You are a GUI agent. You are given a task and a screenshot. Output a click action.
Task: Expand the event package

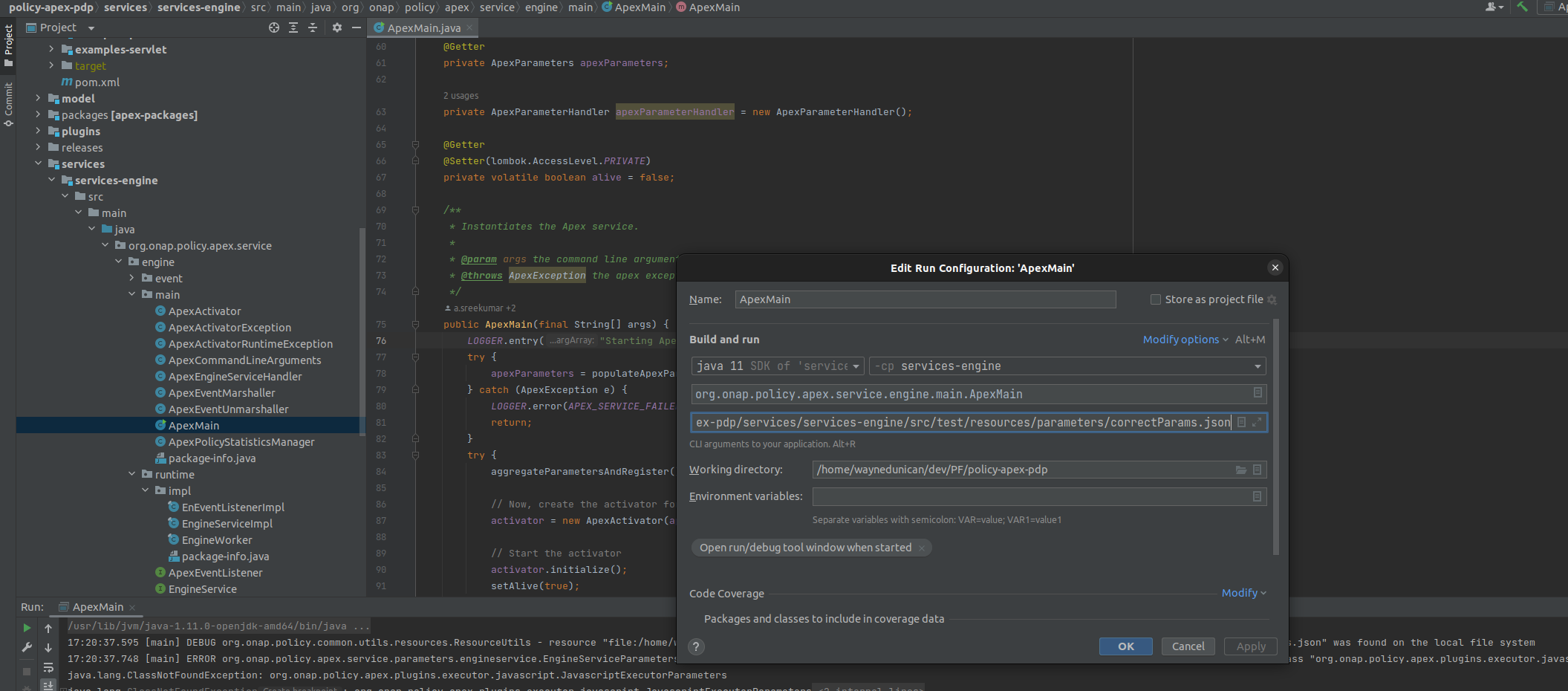131,278
